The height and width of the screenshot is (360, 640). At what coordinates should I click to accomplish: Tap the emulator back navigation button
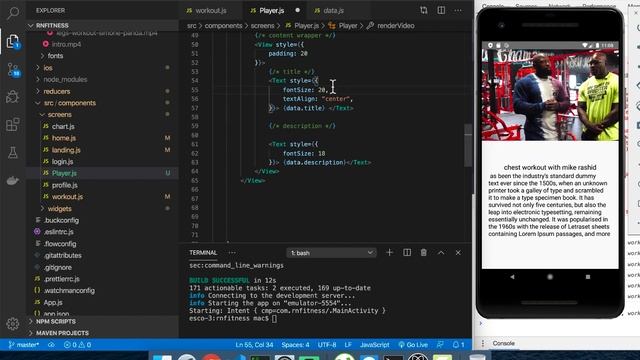click(512, 277)
